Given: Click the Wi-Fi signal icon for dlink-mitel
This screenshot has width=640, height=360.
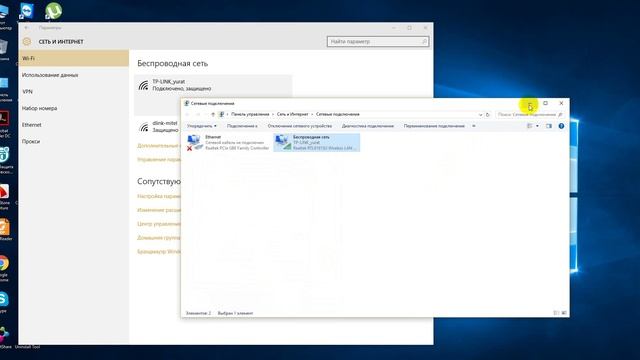Looking at the screenshot, I should (144, 127).
